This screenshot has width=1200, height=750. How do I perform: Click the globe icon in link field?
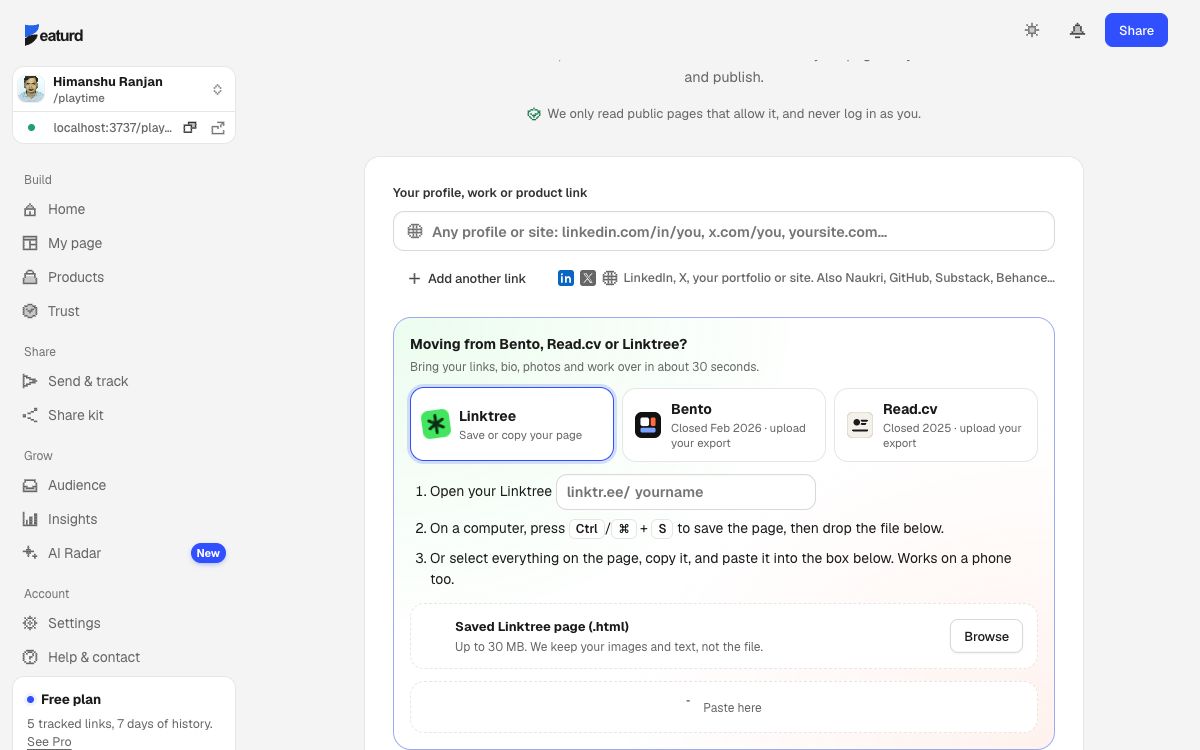coord(415,231)
